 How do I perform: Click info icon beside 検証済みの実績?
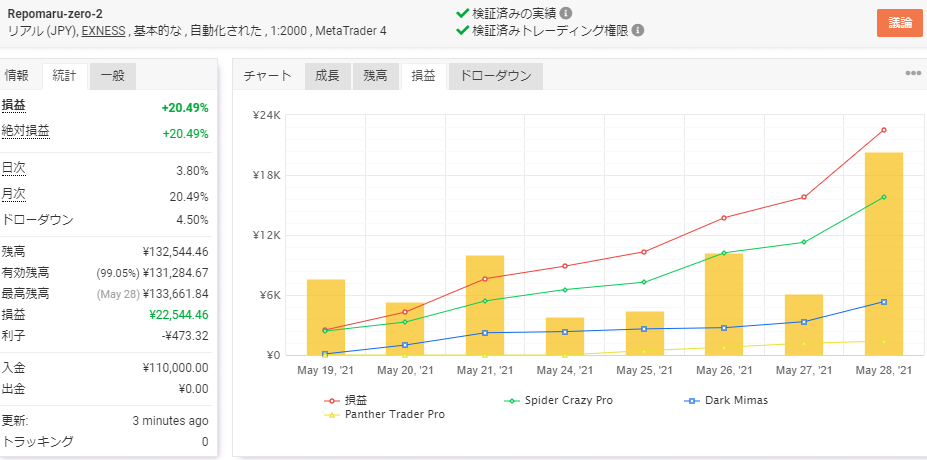pos(566,14)
